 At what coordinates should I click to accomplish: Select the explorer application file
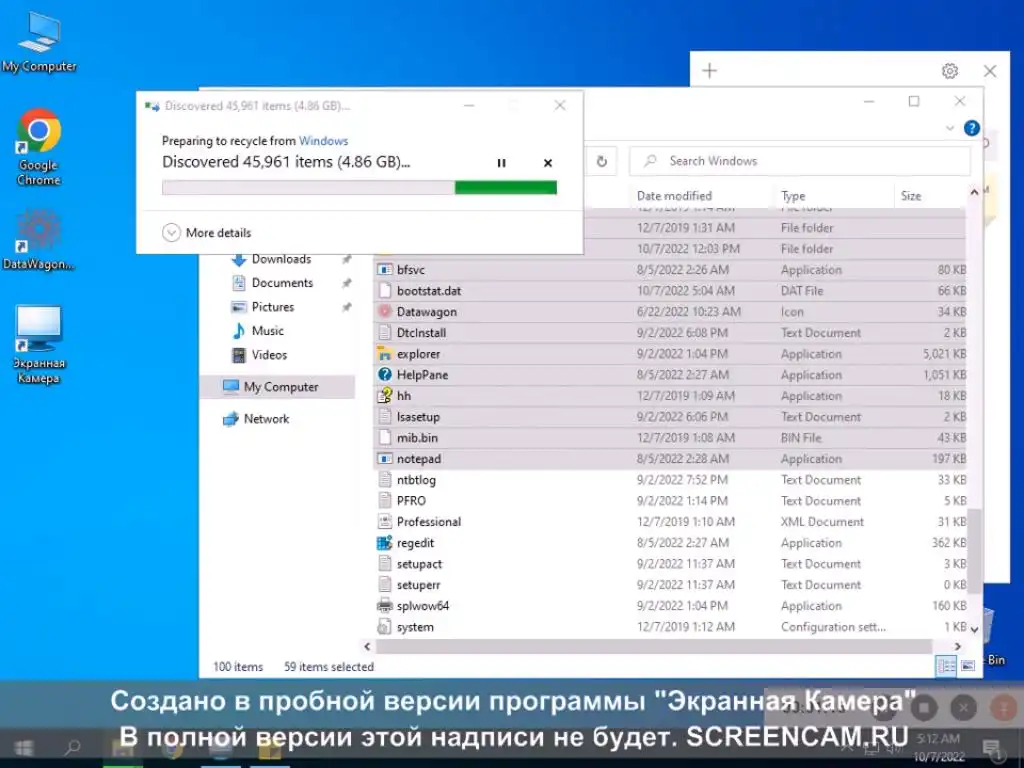click(670, 354)
